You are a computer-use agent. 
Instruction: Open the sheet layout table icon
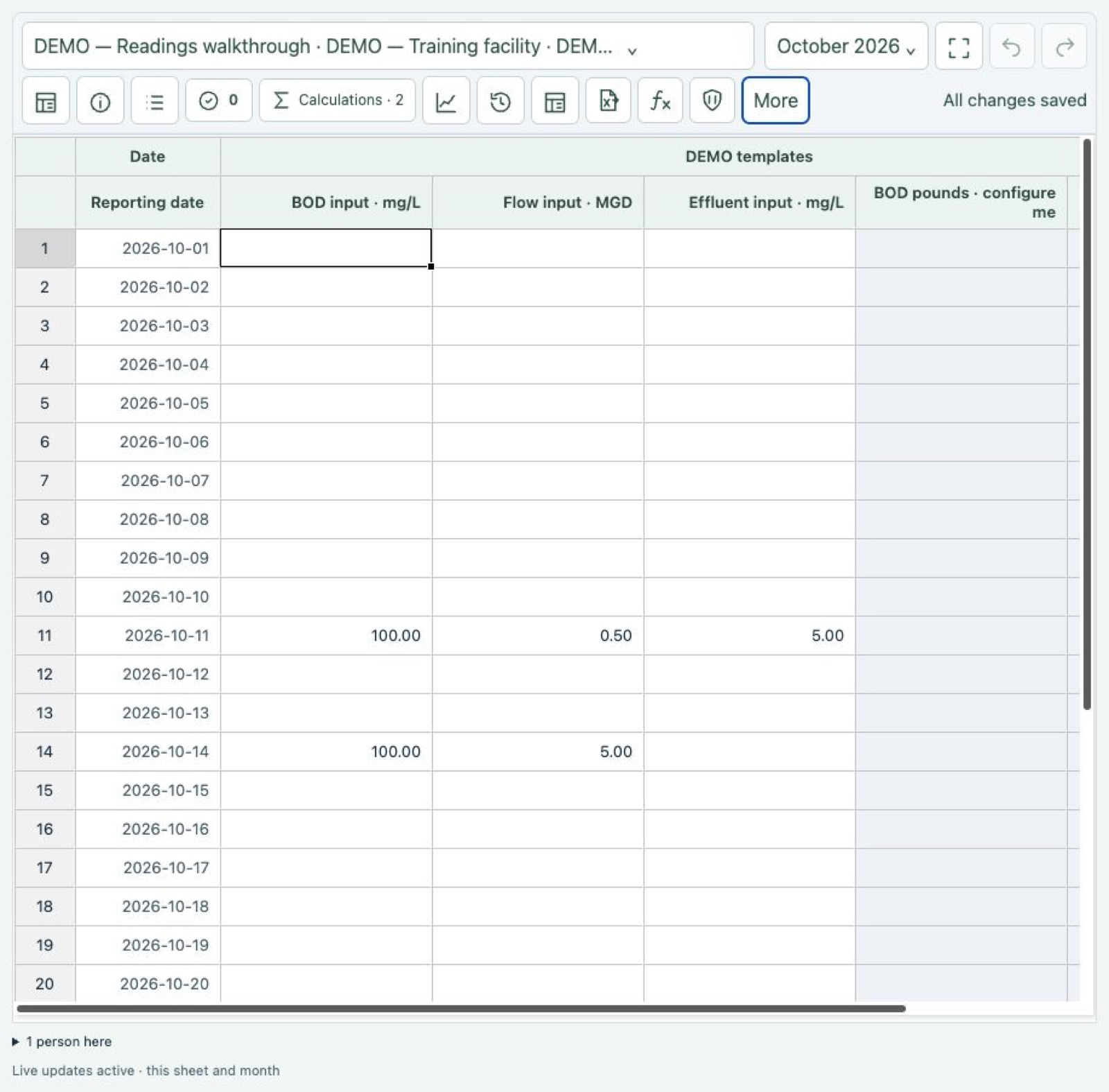[46, 101]
